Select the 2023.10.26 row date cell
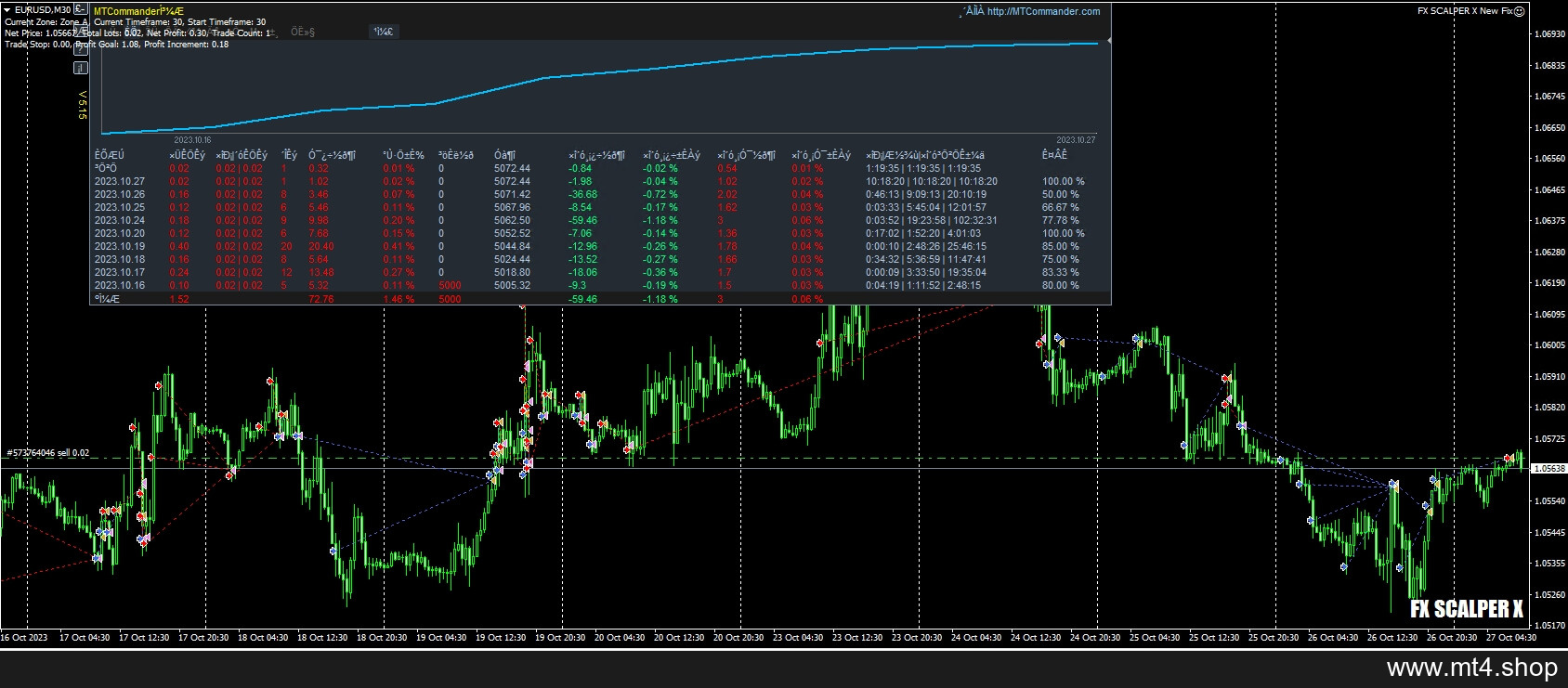The width and height of the screenshot is (1568, 688). pos(120,194)
